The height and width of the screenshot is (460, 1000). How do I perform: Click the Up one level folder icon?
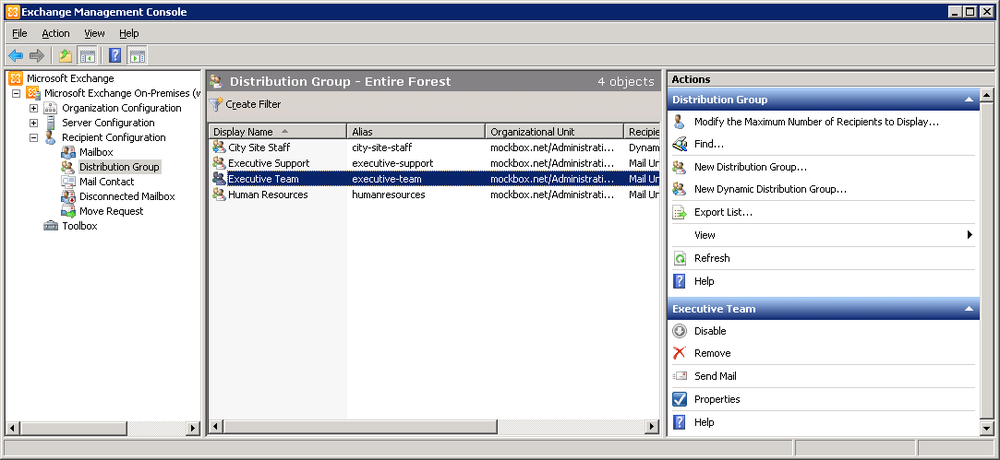(65, 56)
